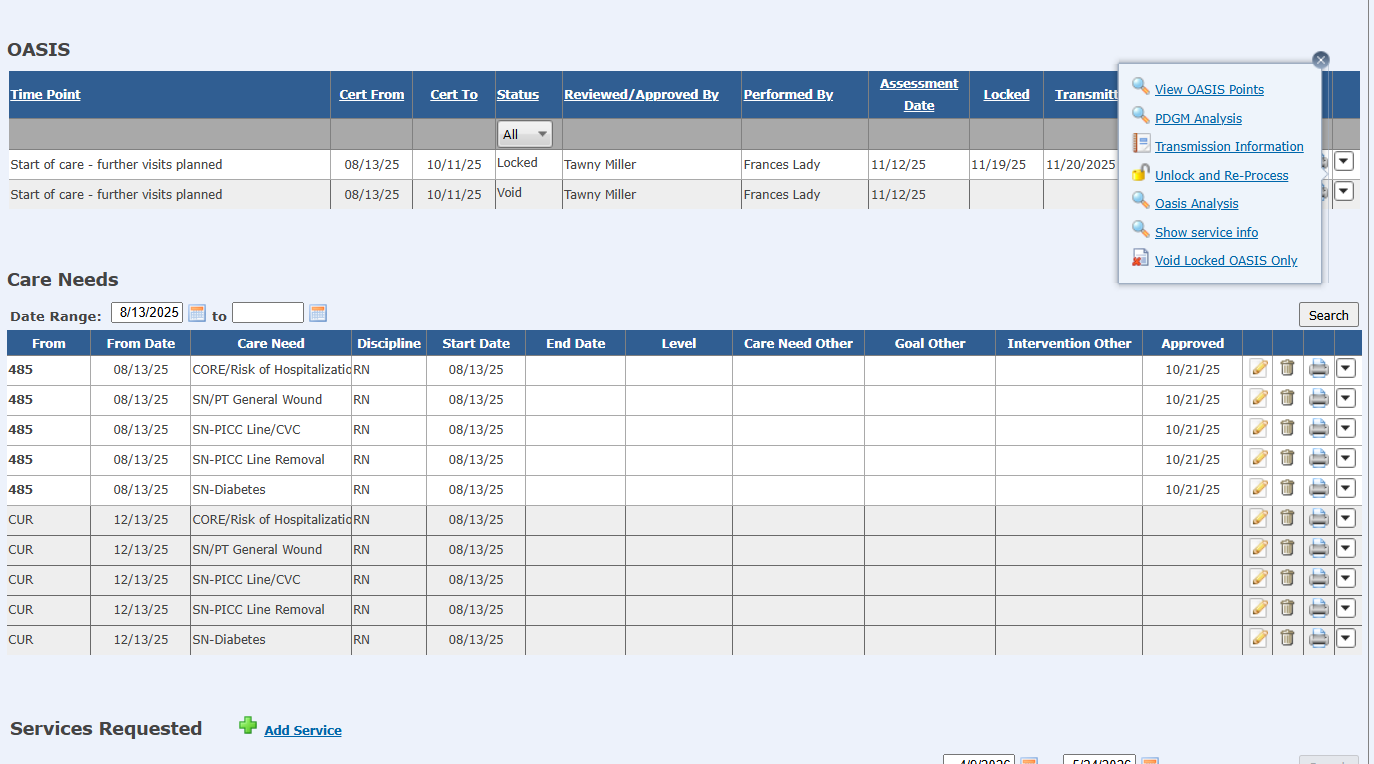
Task: Click the empty Date Range end field
Action: (x=268, y=313)
